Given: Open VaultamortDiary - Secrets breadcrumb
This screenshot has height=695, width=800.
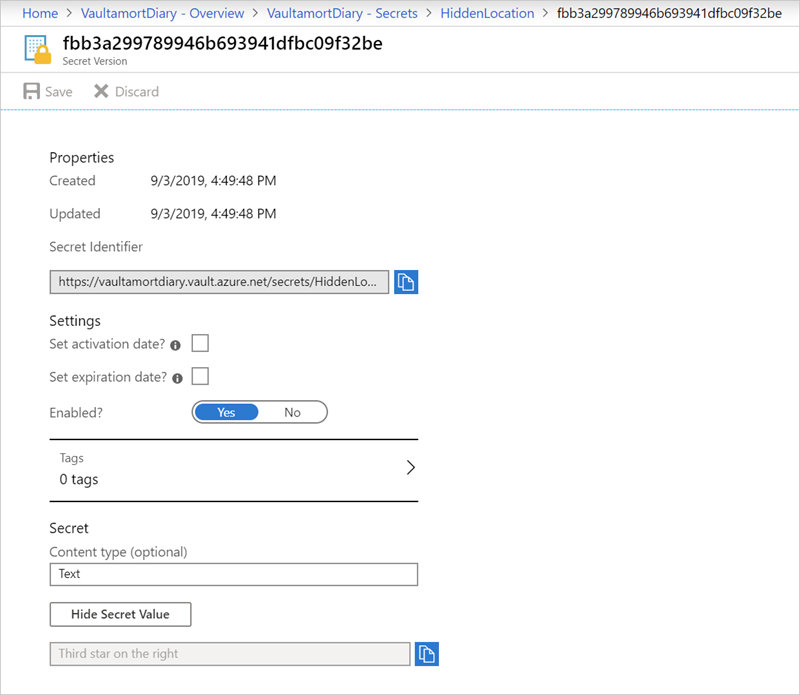Looking at the screenshot, I should pyautogui.click(x=342, y=13).
